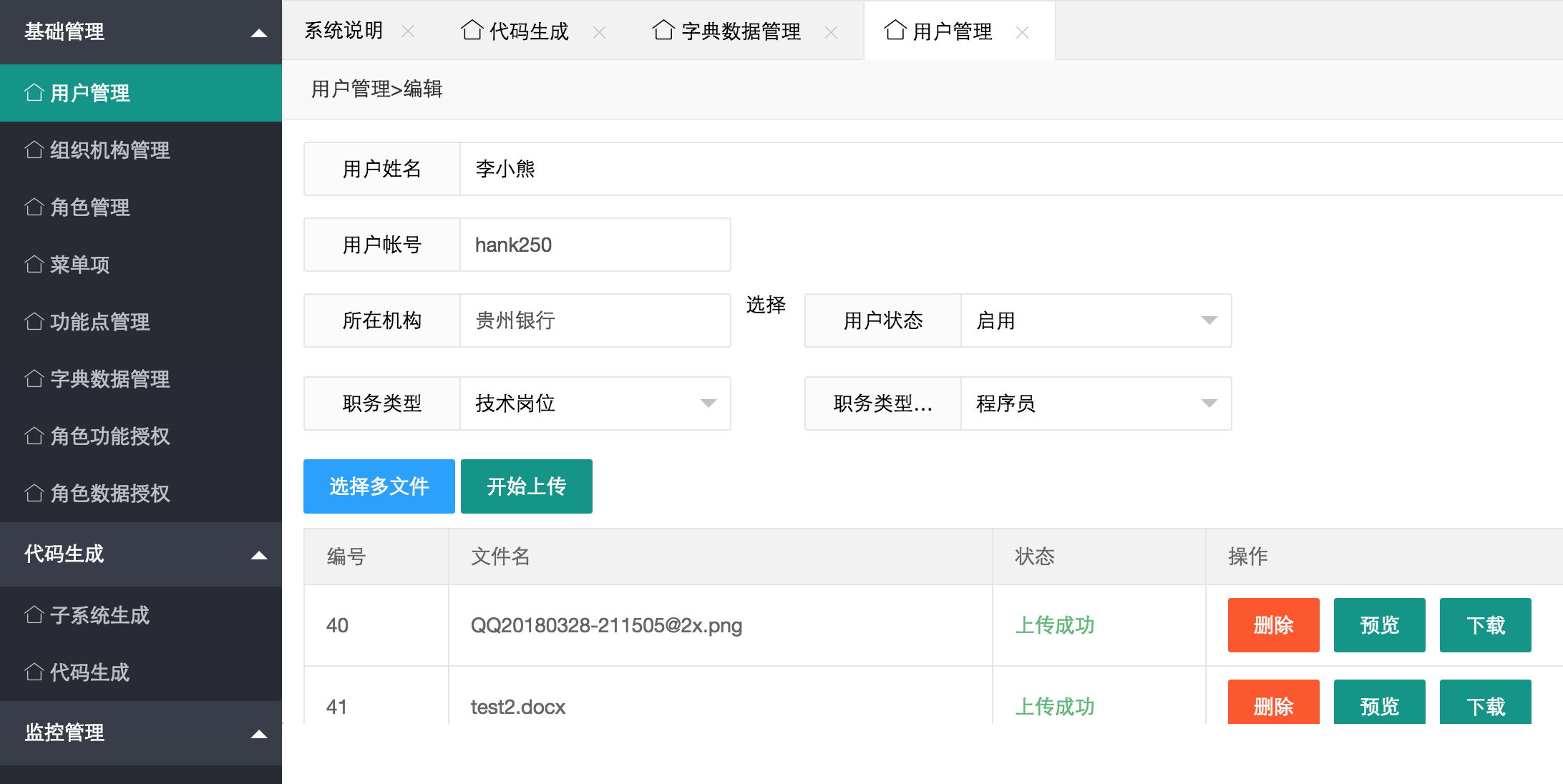Click the home icon beside 角色数据授权

click(34, 494)
